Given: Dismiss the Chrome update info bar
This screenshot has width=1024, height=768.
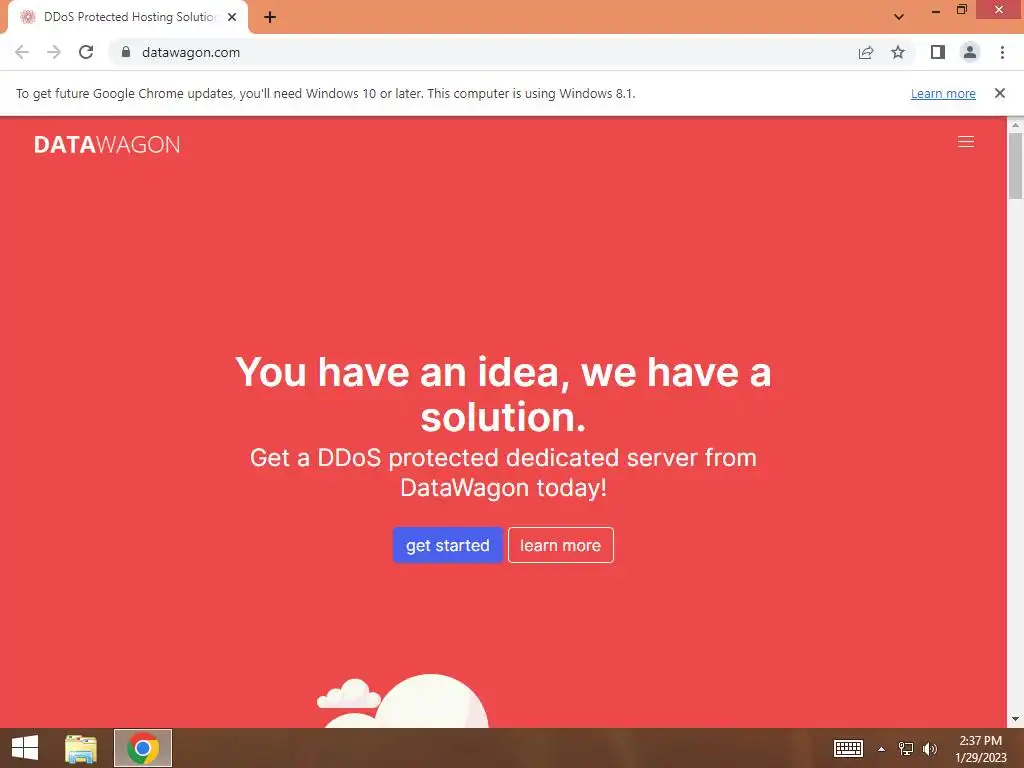Looking at the screenshot, I should (1000, 93).
